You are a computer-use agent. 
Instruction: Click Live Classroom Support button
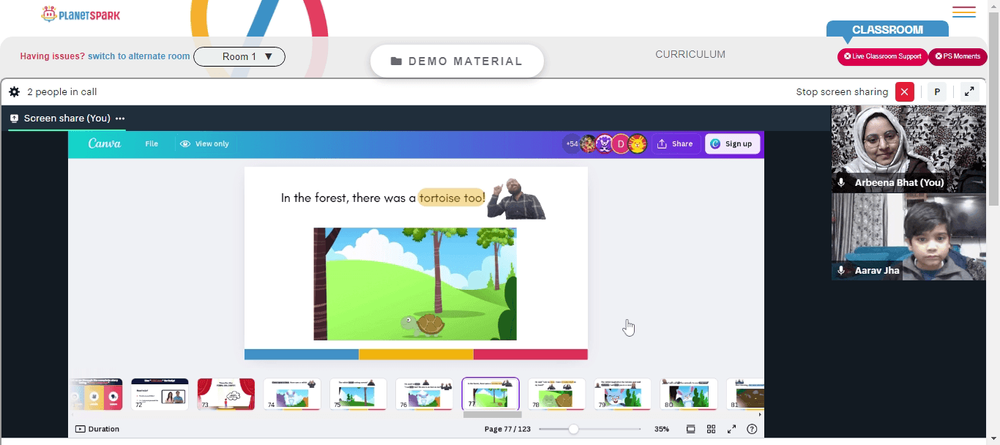(x=882, y=57)
